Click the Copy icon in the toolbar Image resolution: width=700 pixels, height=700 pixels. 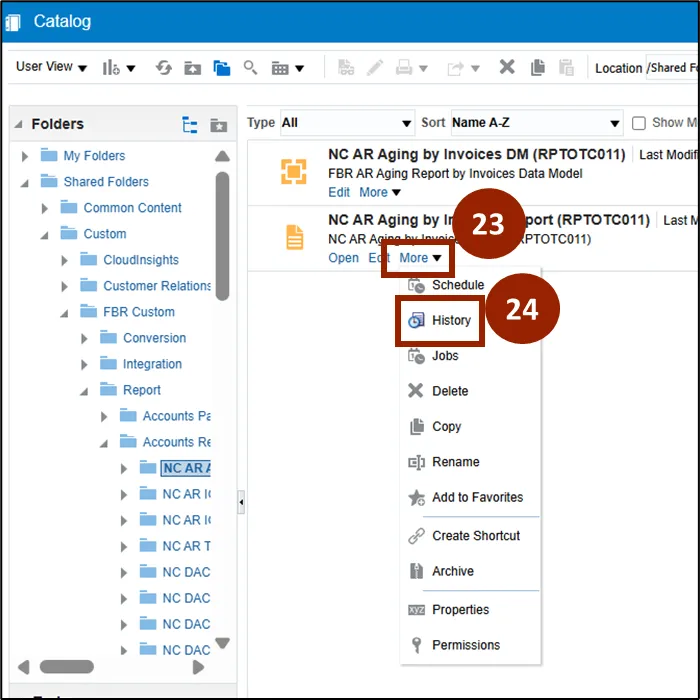[x=538, y=67]
